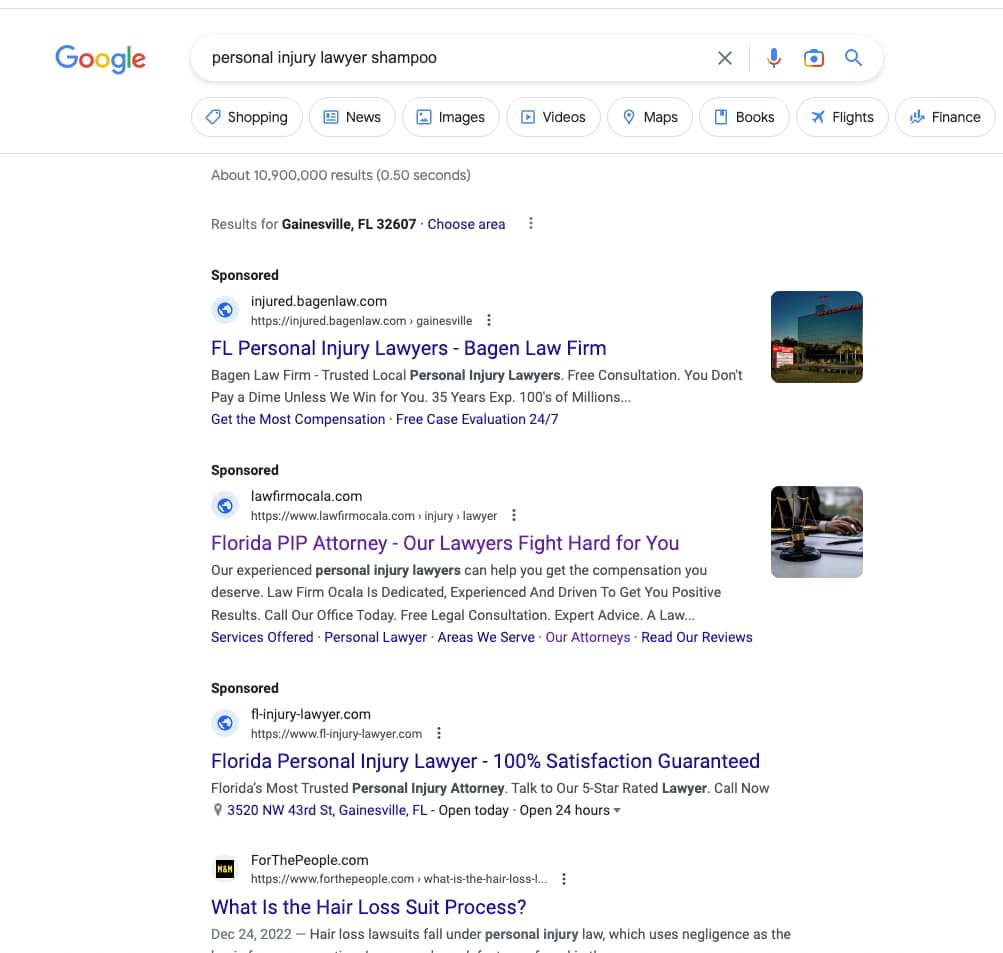Click the globe favicon for fl-injury-lawyer.com

point(225,723)
